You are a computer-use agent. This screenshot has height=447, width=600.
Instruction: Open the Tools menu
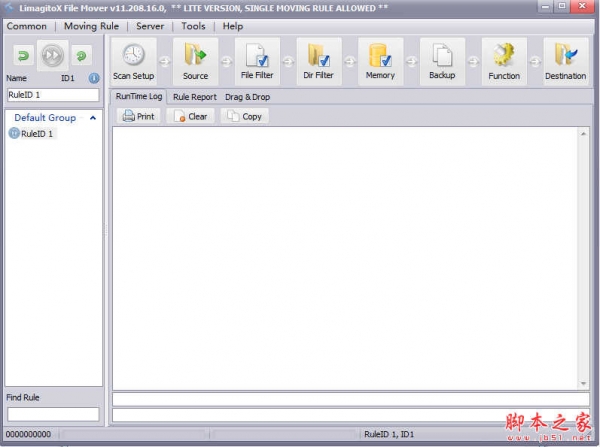click(193, 26)
